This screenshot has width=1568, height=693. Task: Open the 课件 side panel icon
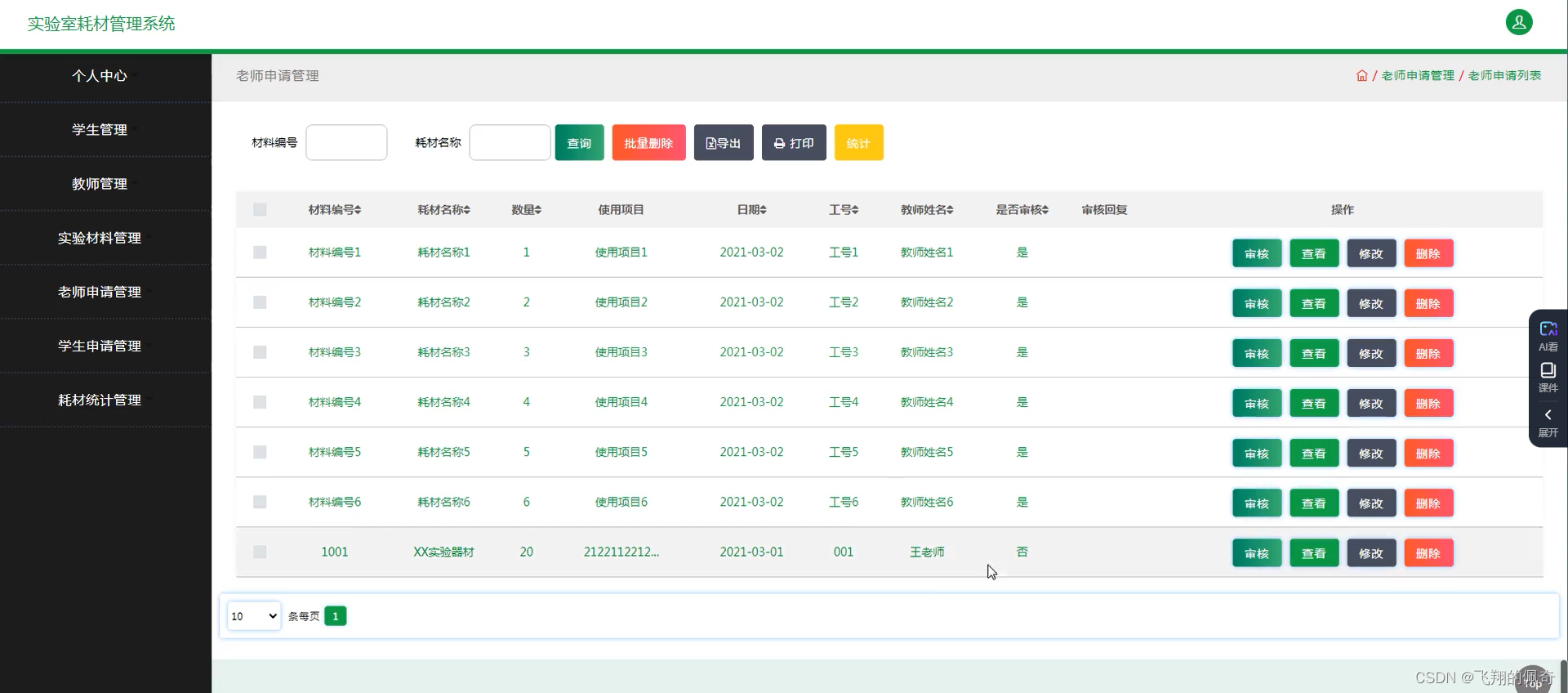click(x=1548, y=377)
